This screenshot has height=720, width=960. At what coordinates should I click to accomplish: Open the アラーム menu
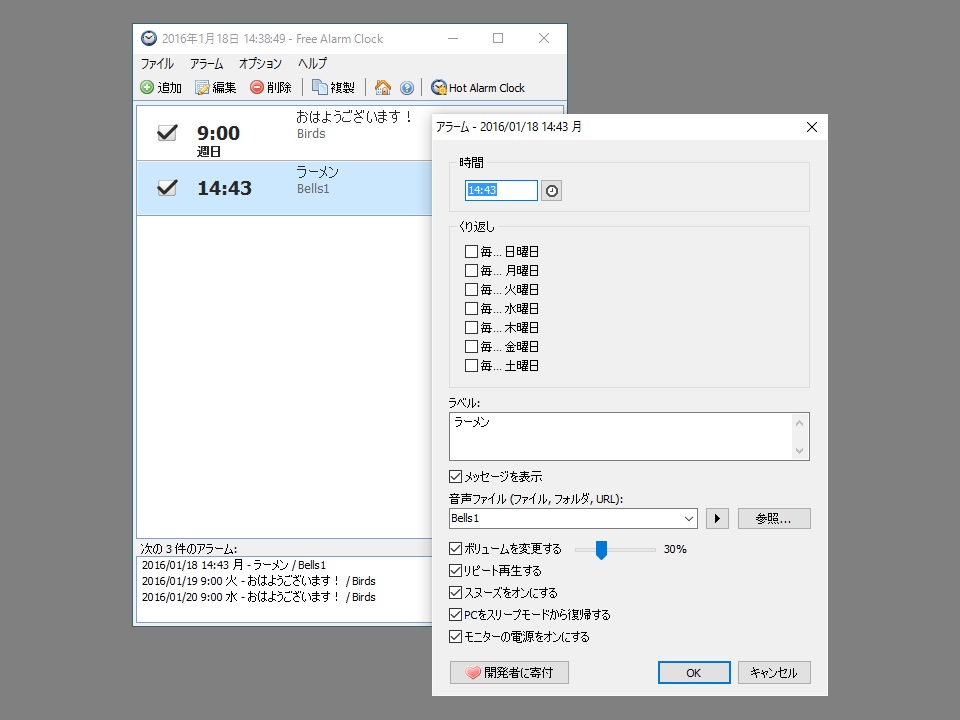[207, 63]
